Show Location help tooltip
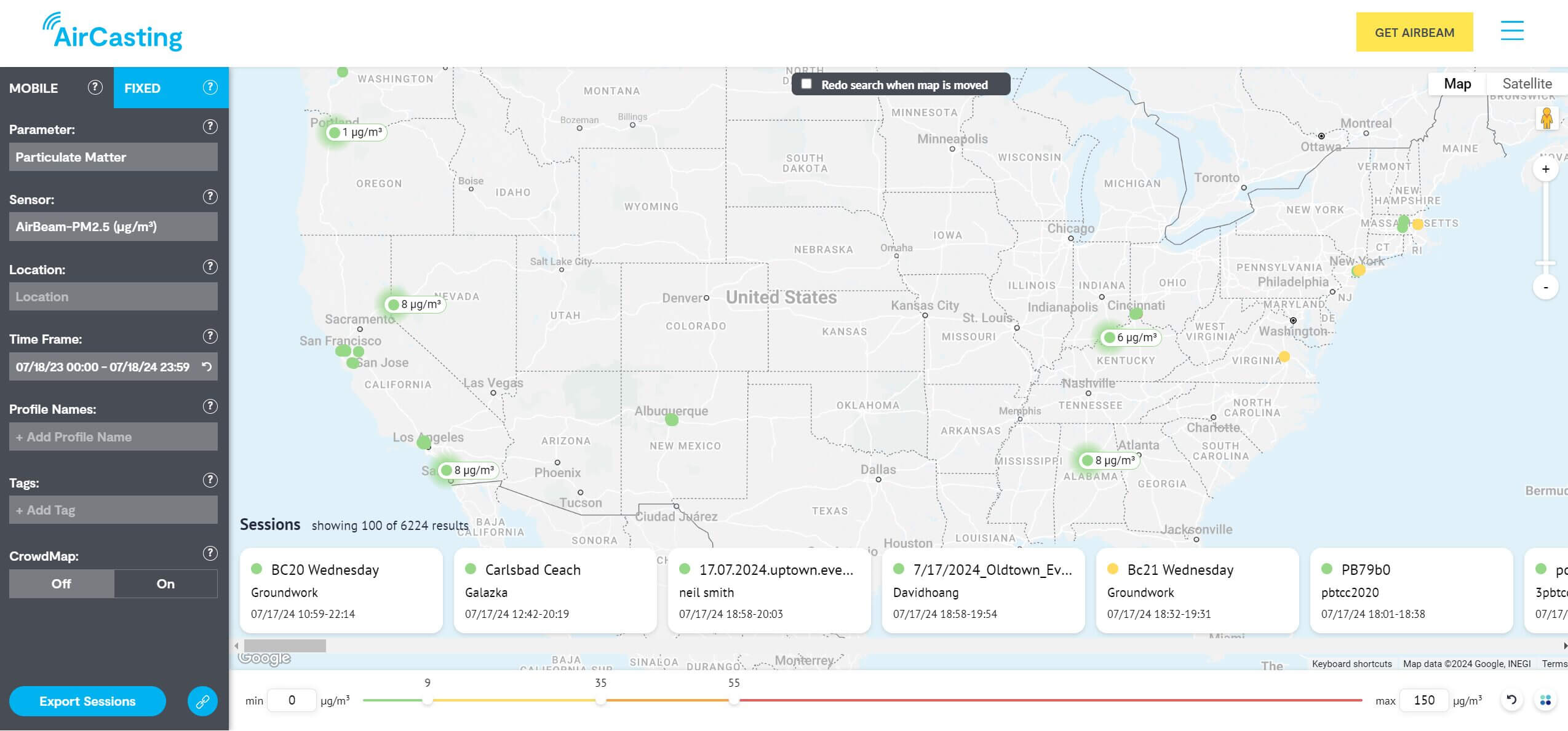Viewport: 1568px width, 731px height. point(210,267)
